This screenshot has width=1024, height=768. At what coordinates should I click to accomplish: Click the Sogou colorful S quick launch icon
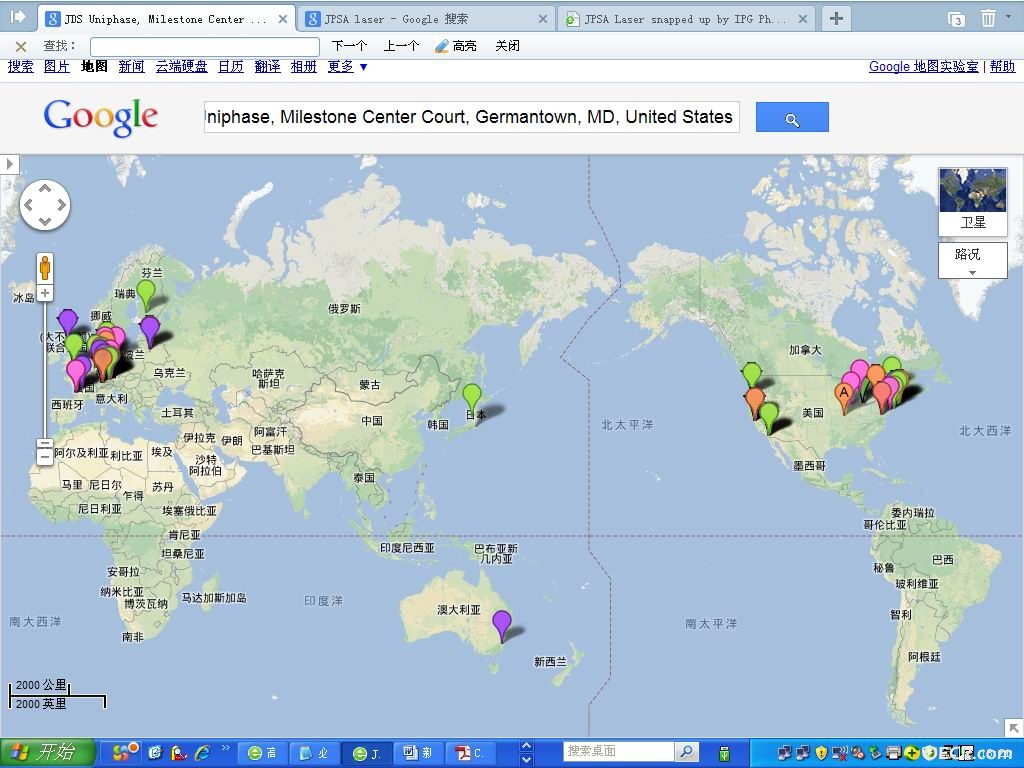pos(125,752)
